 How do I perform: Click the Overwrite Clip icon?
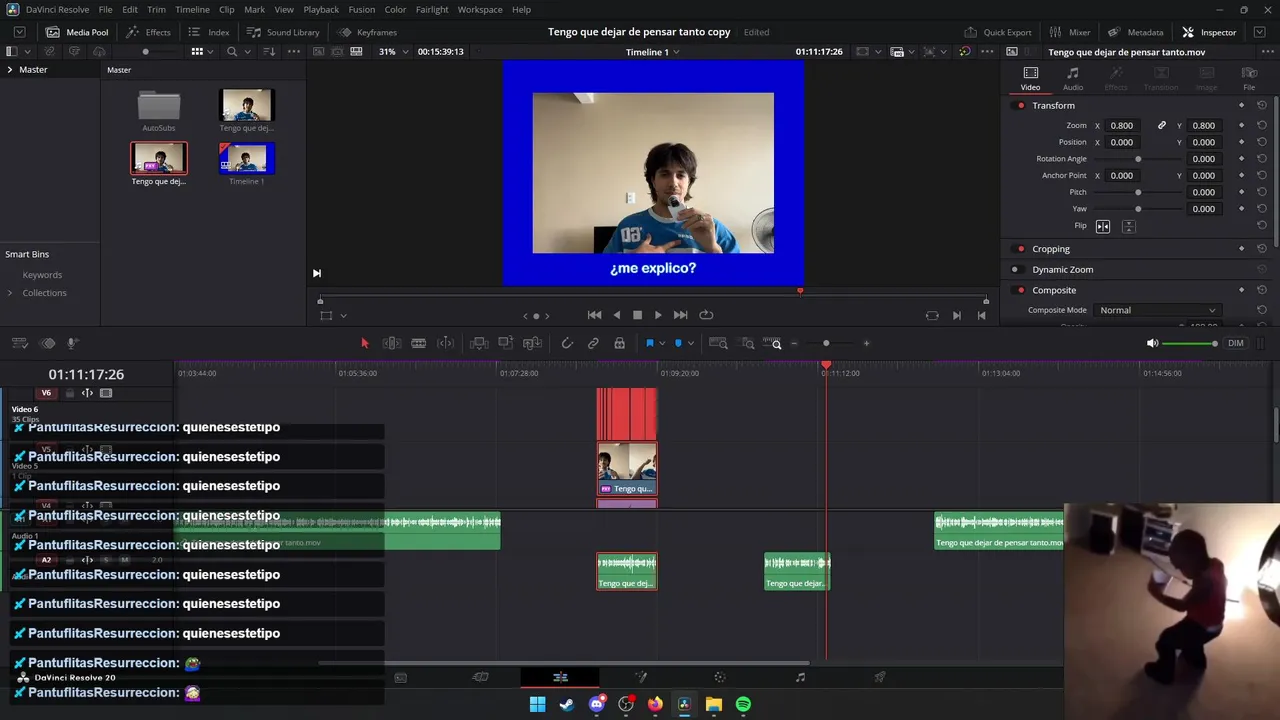tap(506, 343)
